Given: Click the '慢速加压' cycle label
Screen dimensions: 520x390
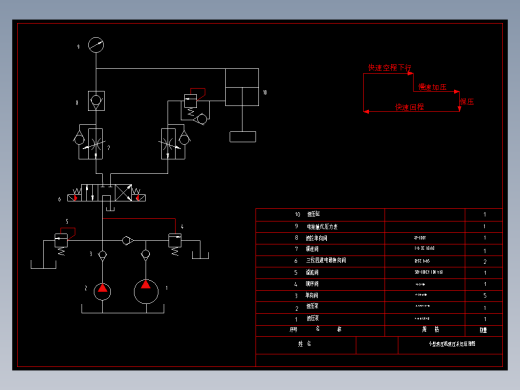Looking at the screenshot, I should 432,87.
